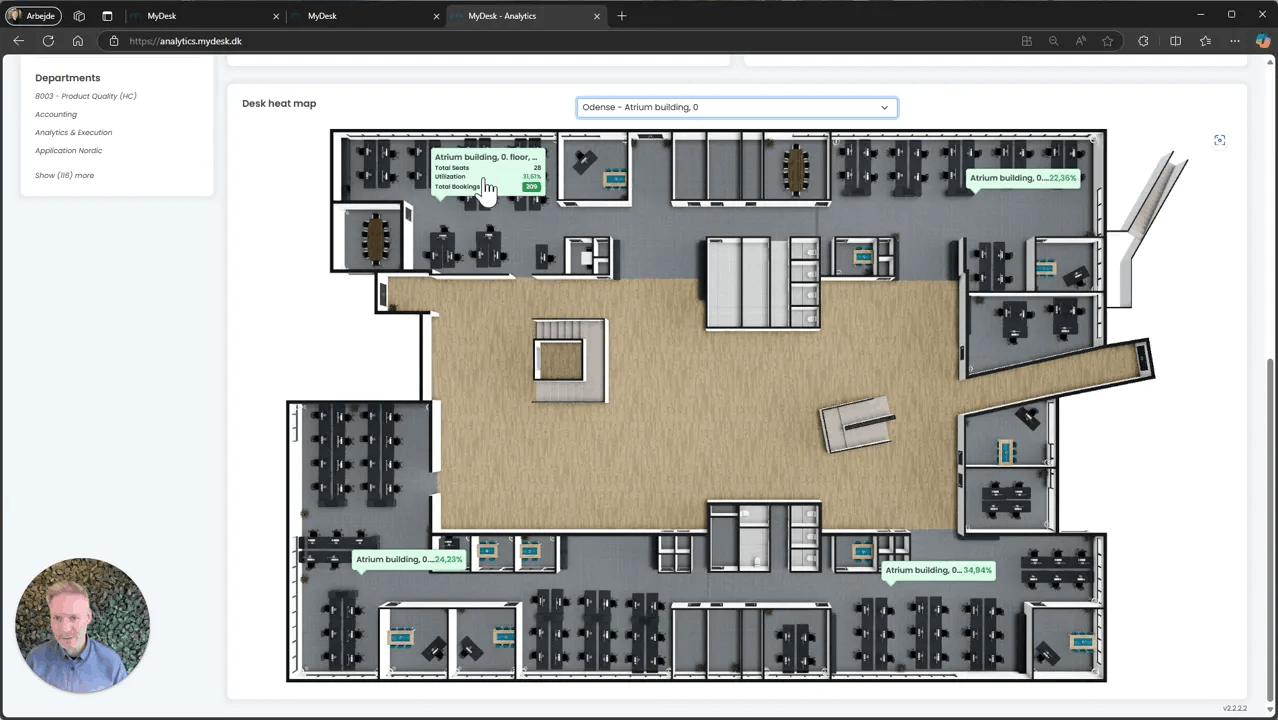Go to the browser home page icon
This screenshot has height=720, width=1278.
pyautogui.click(x=77, y=41)
